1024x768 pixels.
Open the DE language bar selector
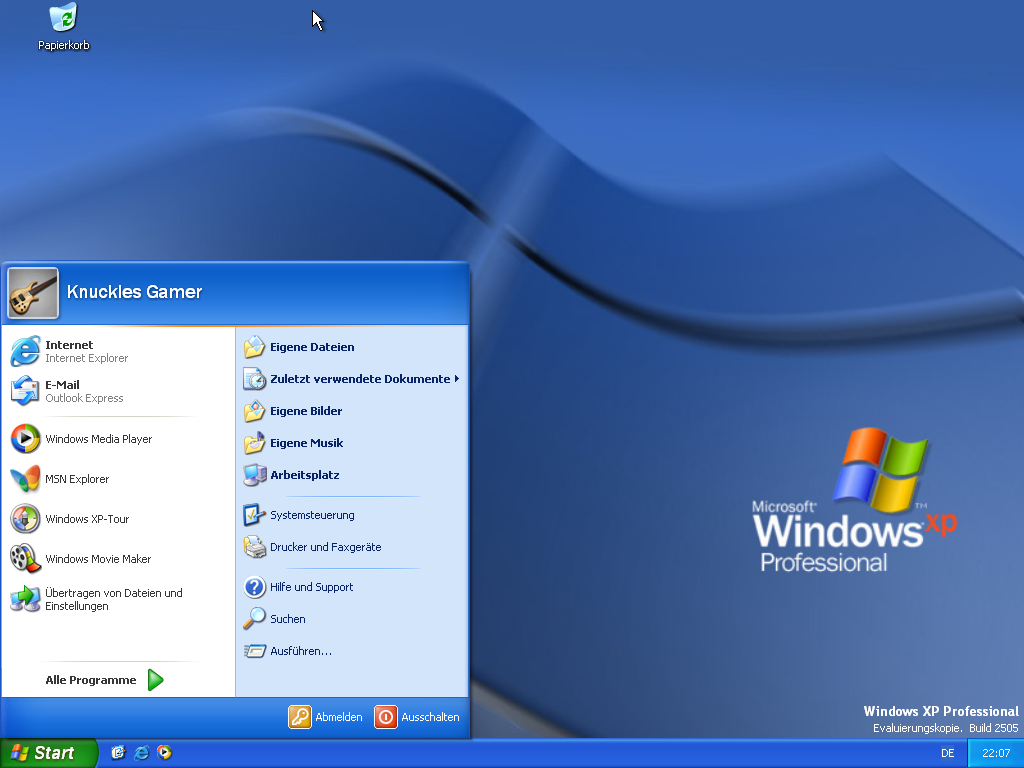(x=947, y=753)
